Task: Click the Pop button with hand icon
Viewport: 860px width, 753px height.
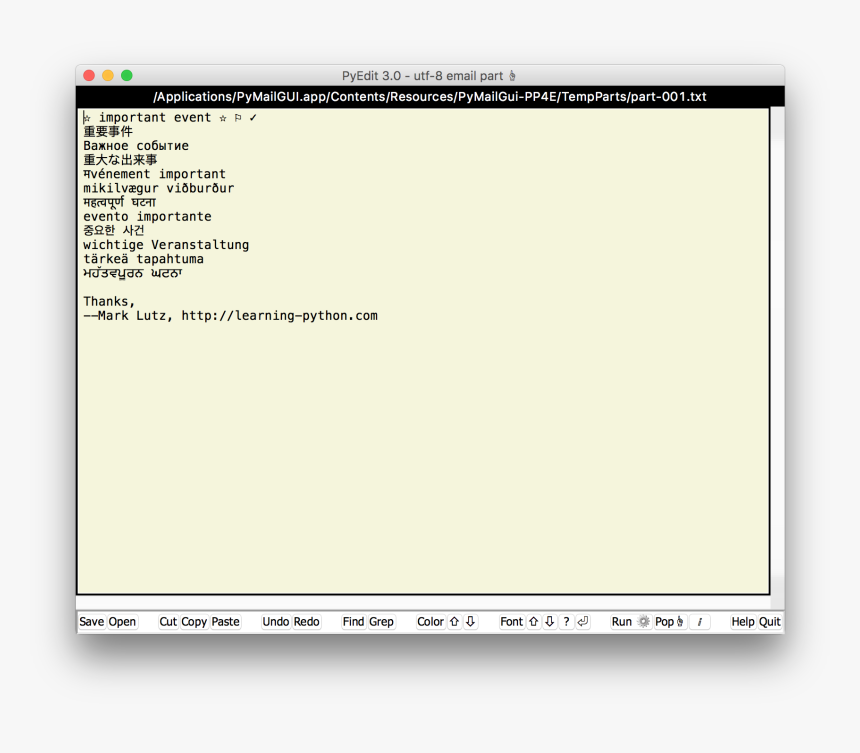Action: coord(669,621)
